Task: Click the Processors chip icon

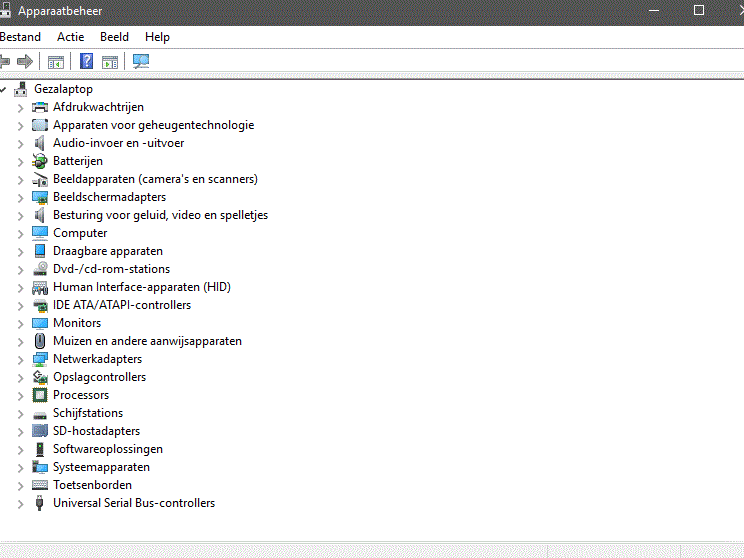Action: click(40, 395)
